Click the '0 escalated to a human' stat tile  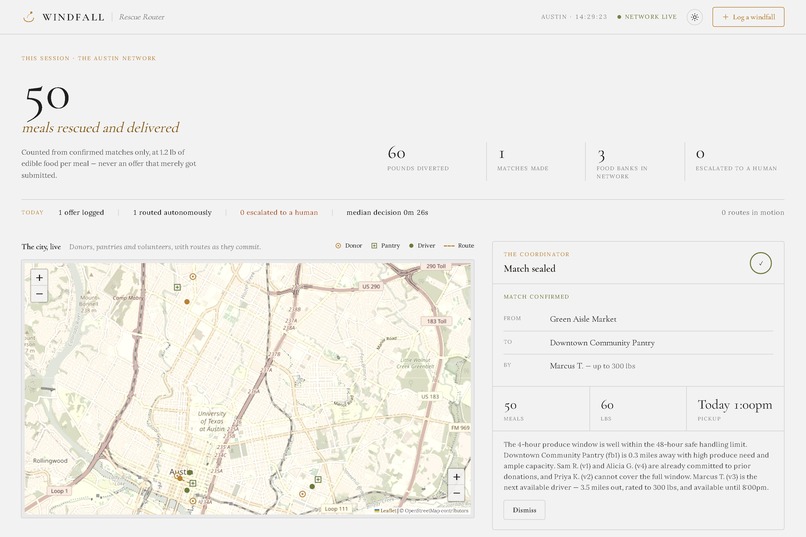[736, 158]
